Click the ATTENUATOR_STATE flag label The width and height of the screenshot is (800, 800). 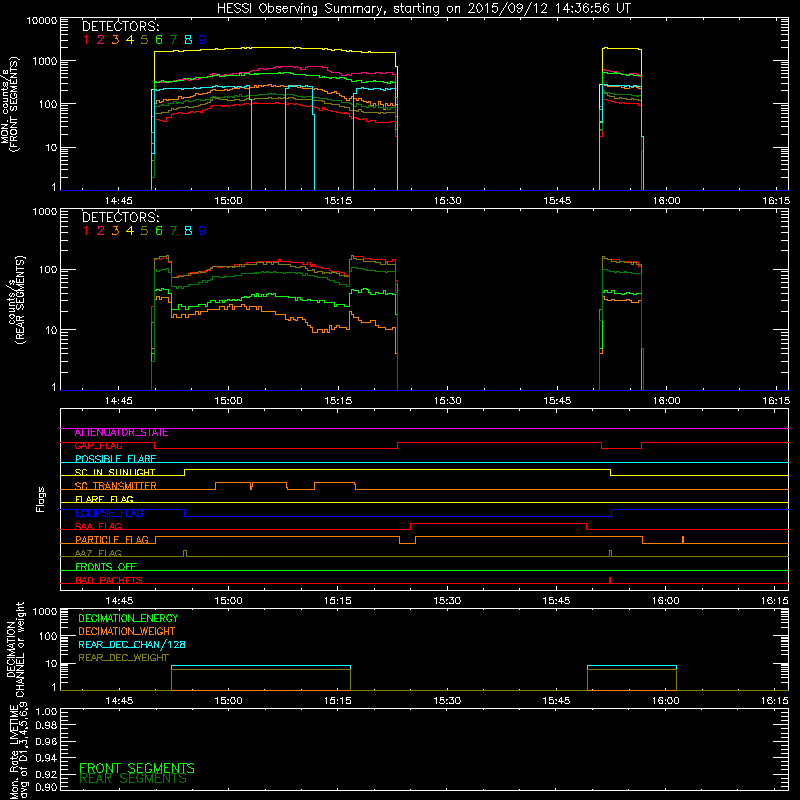[x=121, y=433]
